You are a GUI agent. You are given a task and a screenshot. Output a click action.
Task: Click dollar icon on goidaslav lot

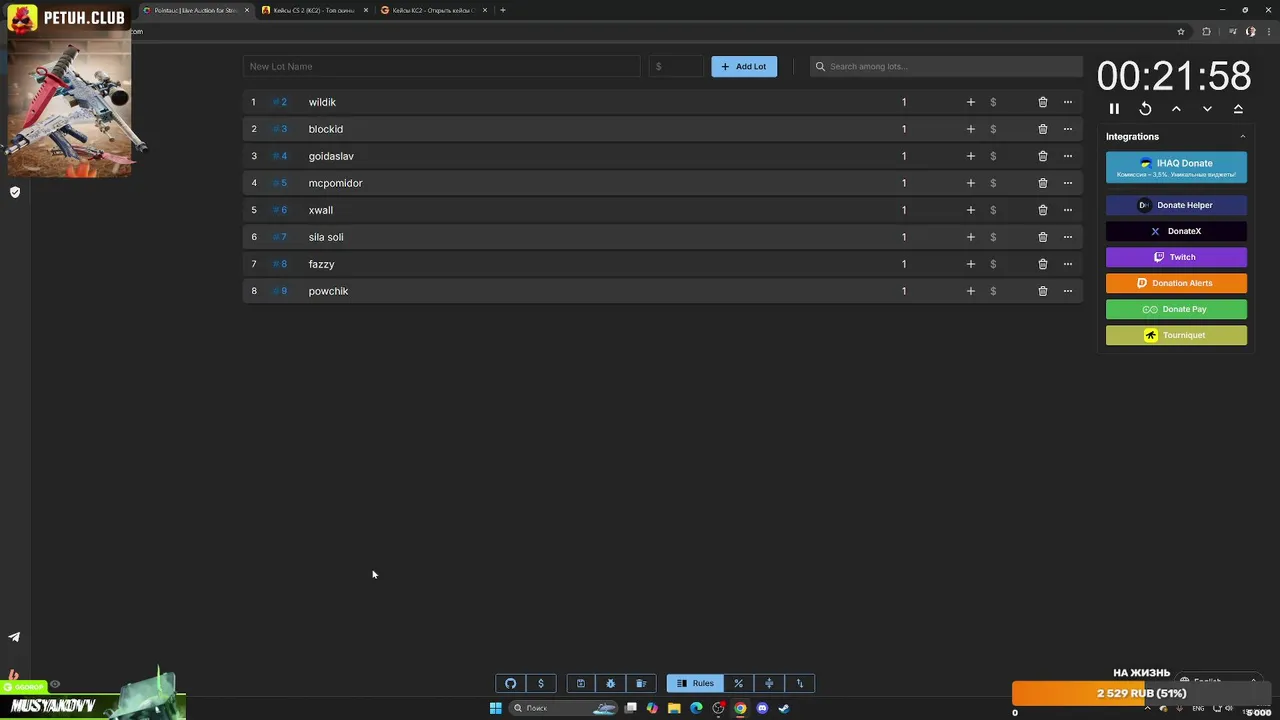993,156
